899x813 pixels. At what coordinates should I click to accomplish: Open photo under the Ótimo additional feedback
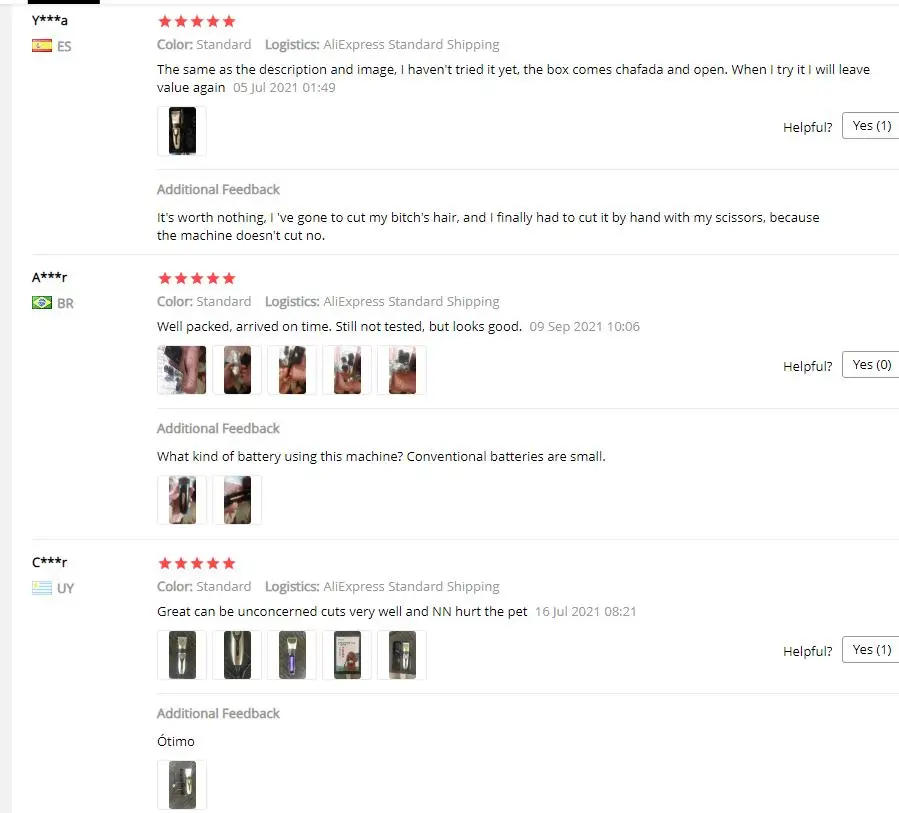[182, 785]
